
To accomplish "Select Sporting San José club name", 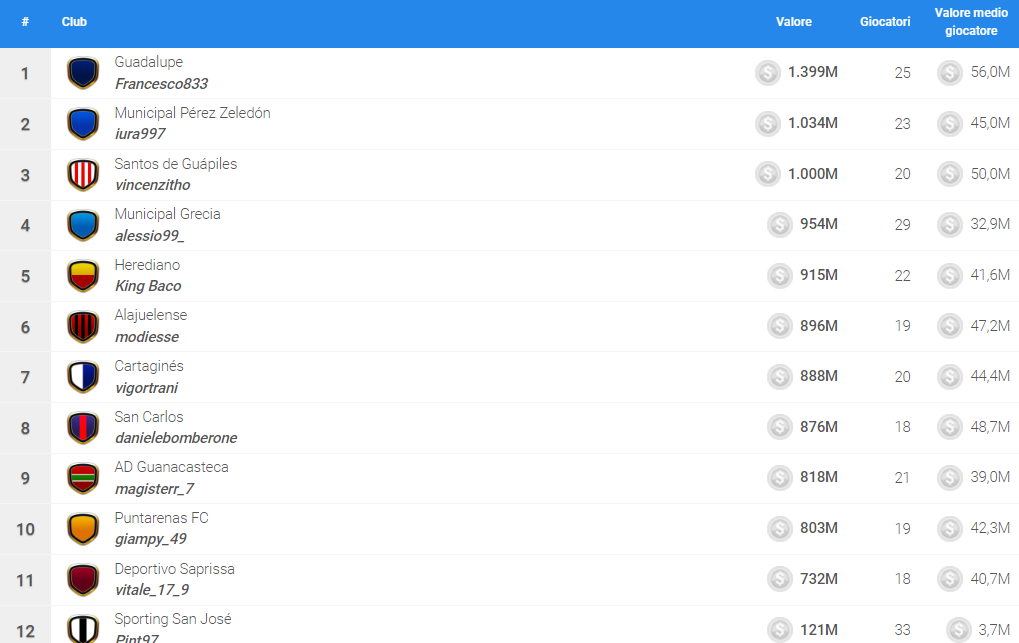I will click(173, 619).
